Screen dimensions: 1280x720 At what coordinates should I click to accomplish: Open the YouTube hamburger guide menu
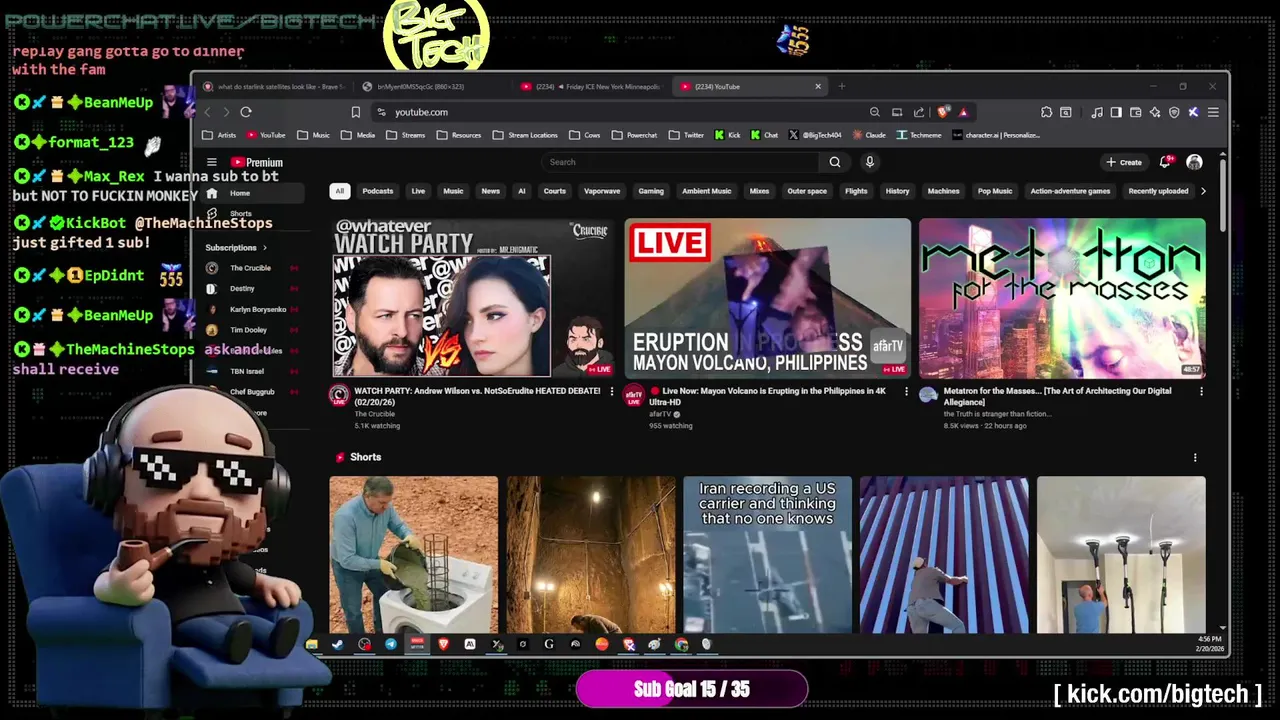pos(211,162)
